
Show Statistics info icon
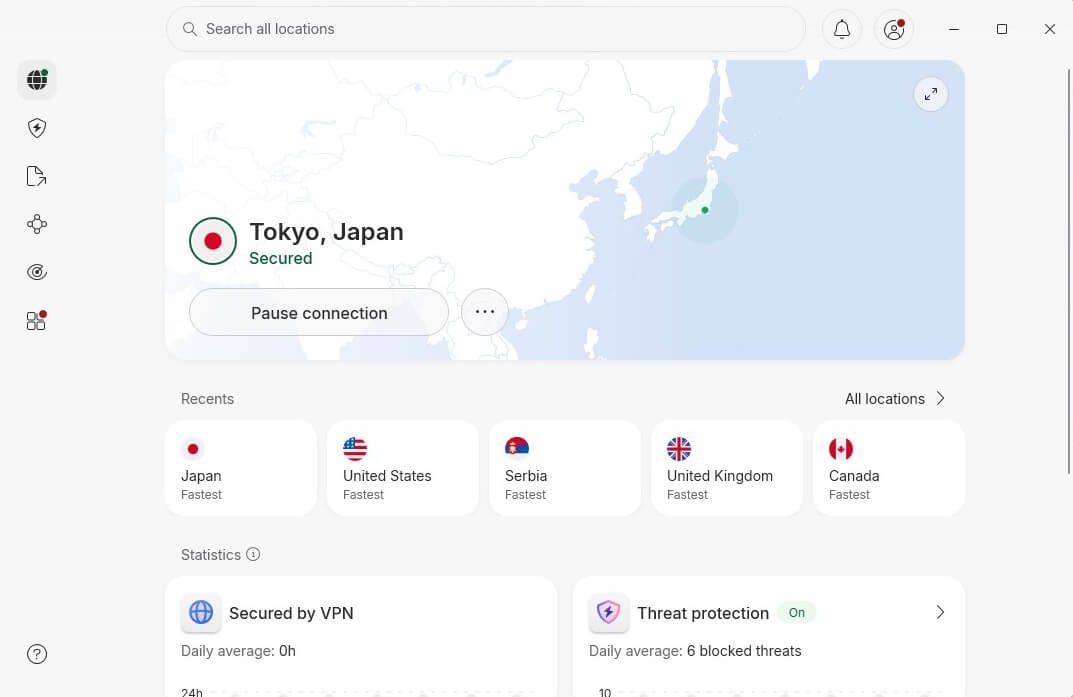(x=253, y=554)
